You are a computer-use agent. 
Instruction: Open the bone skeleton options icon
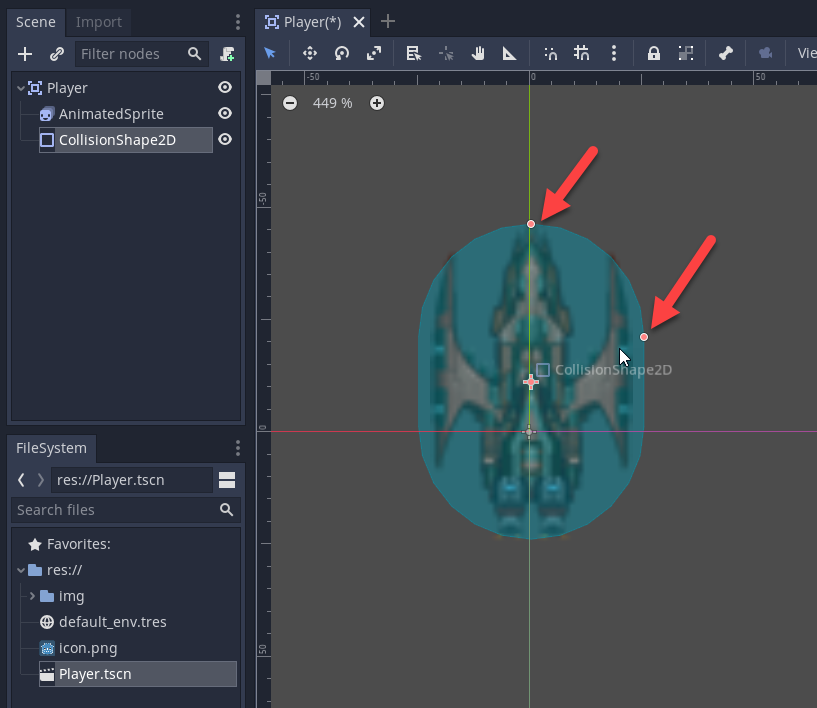point(726,53)
